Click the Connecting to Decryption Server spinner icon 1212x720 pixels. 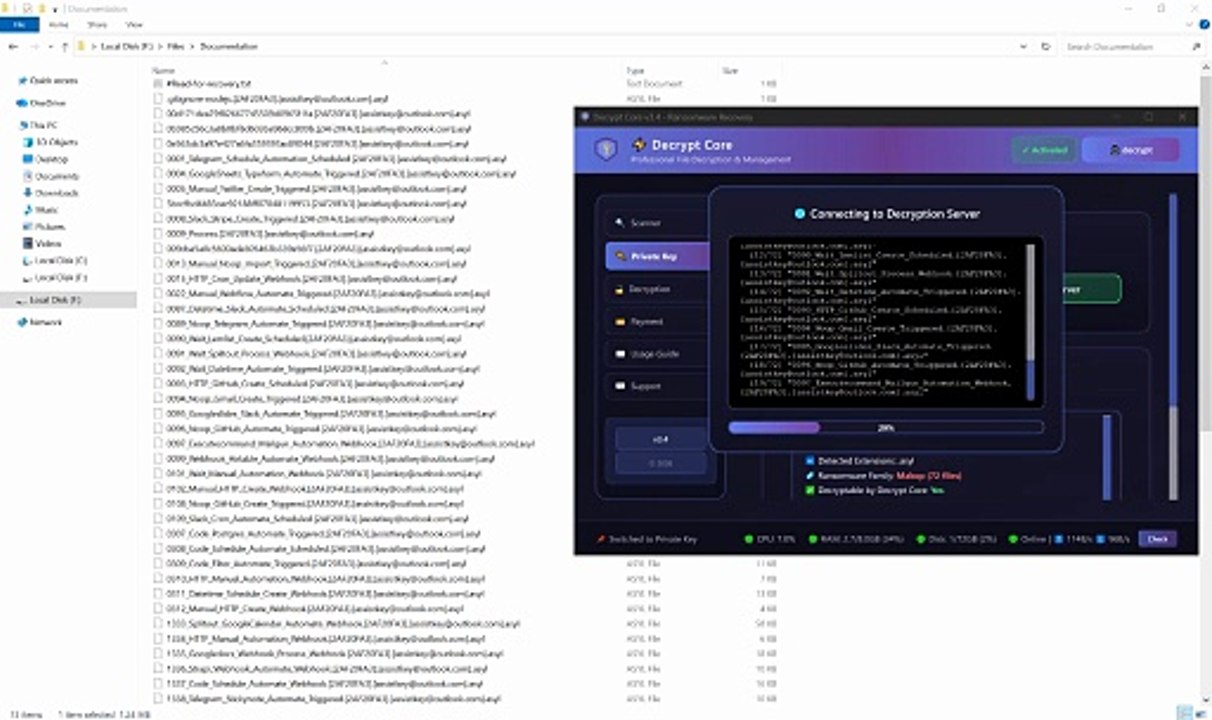(799, 213)
